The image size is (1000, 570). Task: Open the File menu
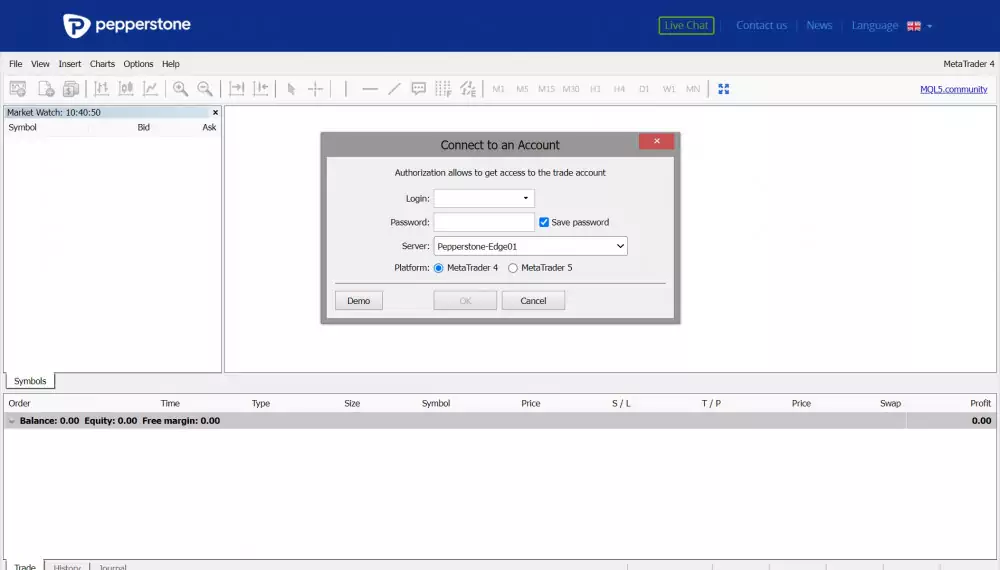[15, 64]
